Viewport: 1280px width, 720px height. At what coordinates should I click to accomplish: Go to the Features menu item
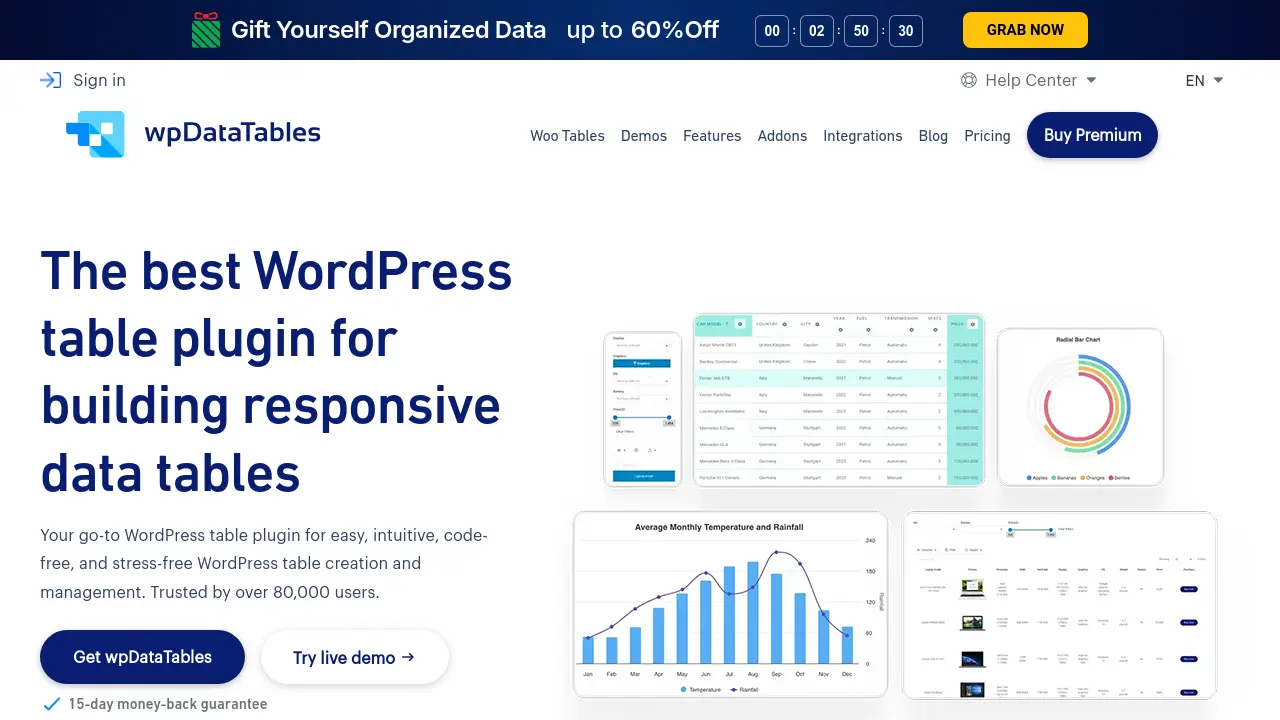712,136
